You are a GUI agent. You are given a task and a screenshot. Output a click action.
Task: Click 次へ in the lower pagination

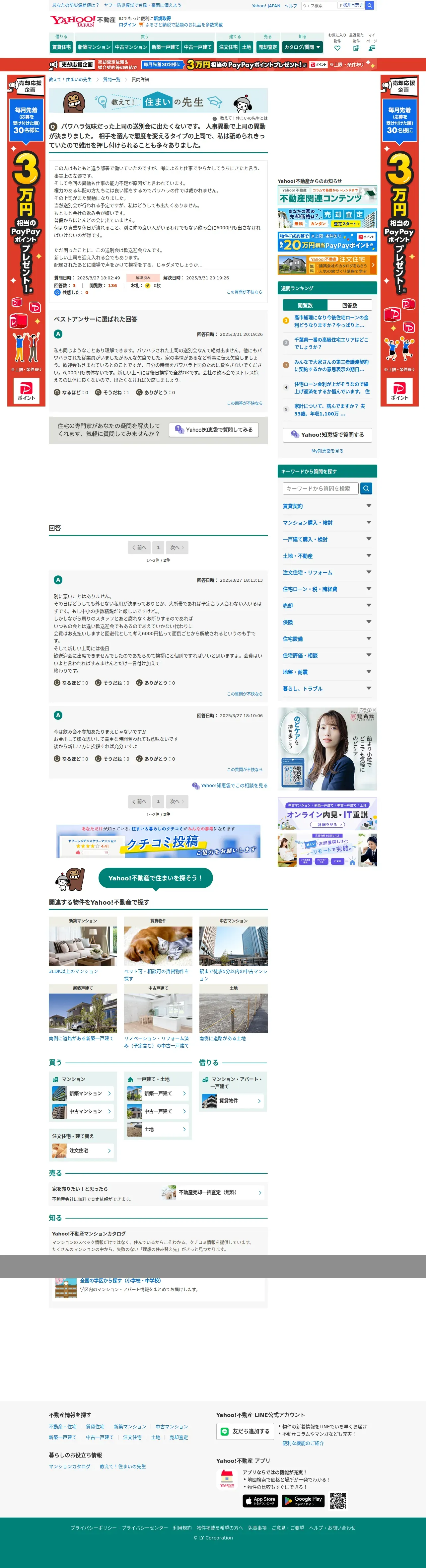coord(177,802)
